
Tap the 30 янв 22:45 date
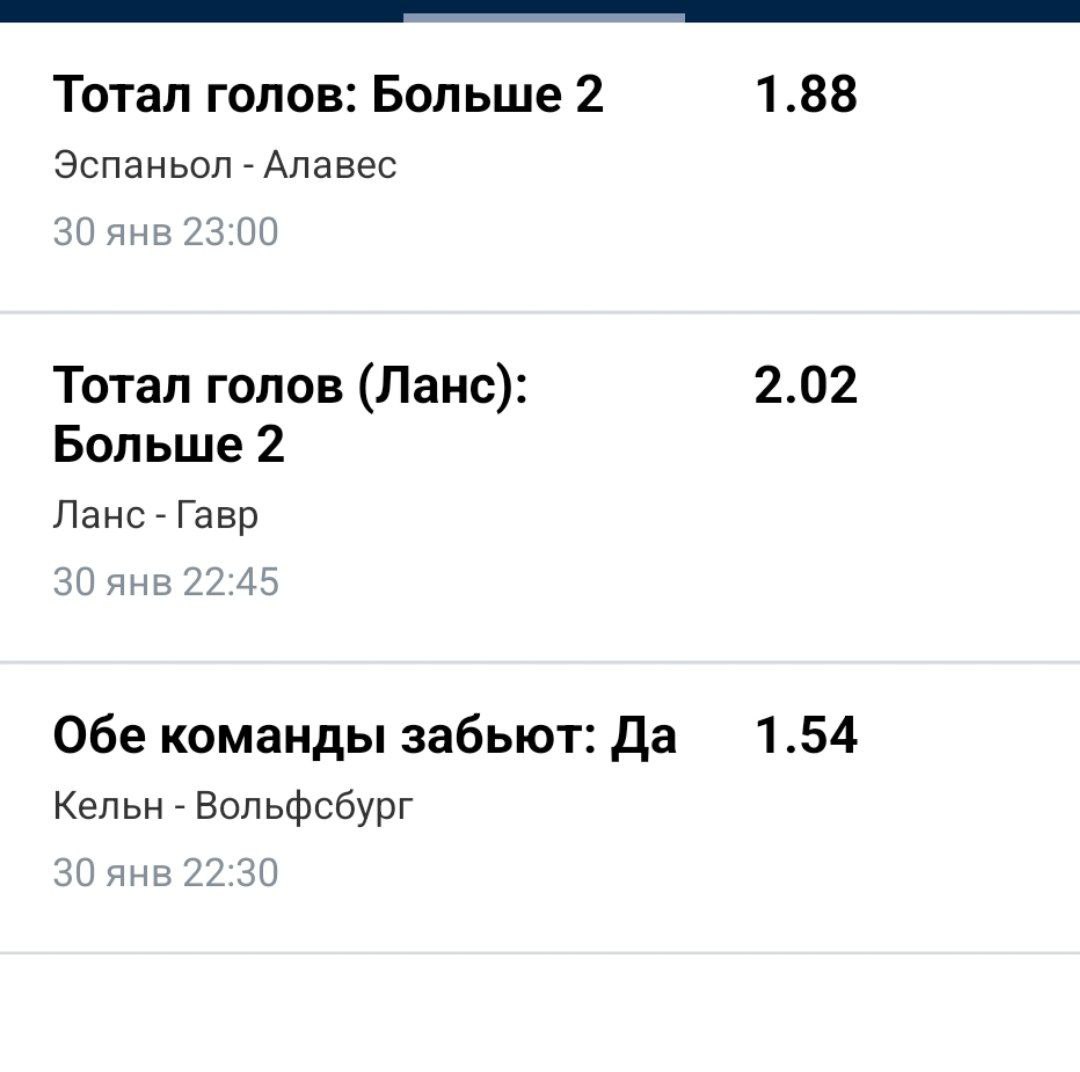pyautogui.click(x=166, y=582)
